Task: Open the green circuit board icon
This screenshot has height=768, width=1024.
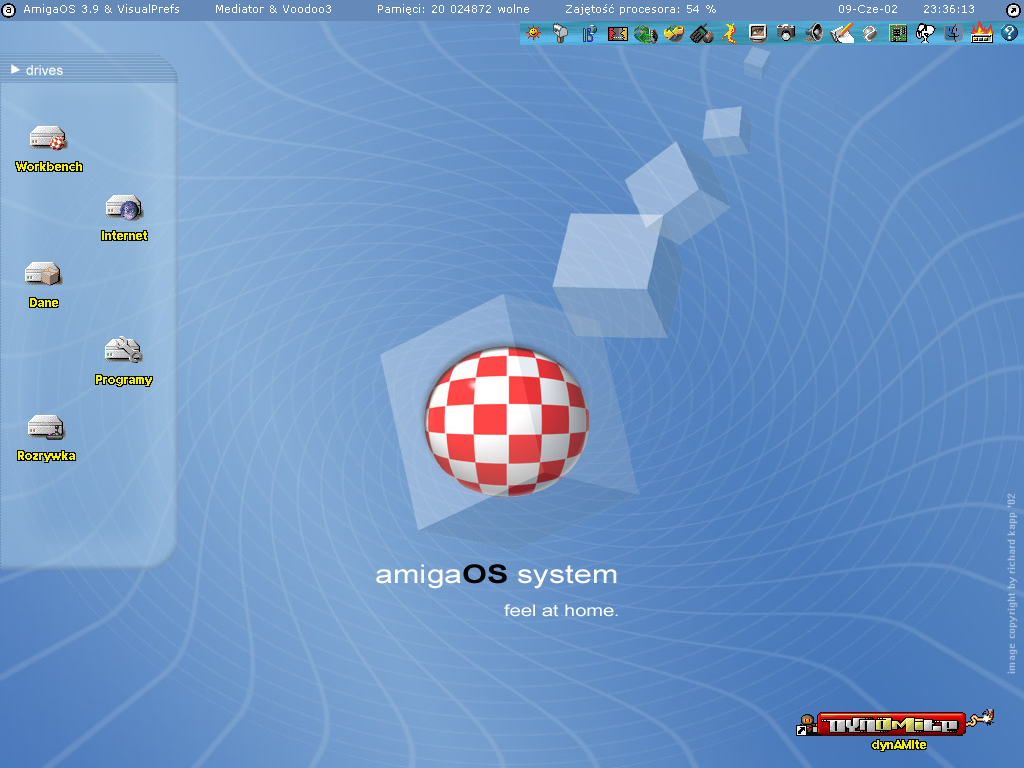Action: point(898,33)
